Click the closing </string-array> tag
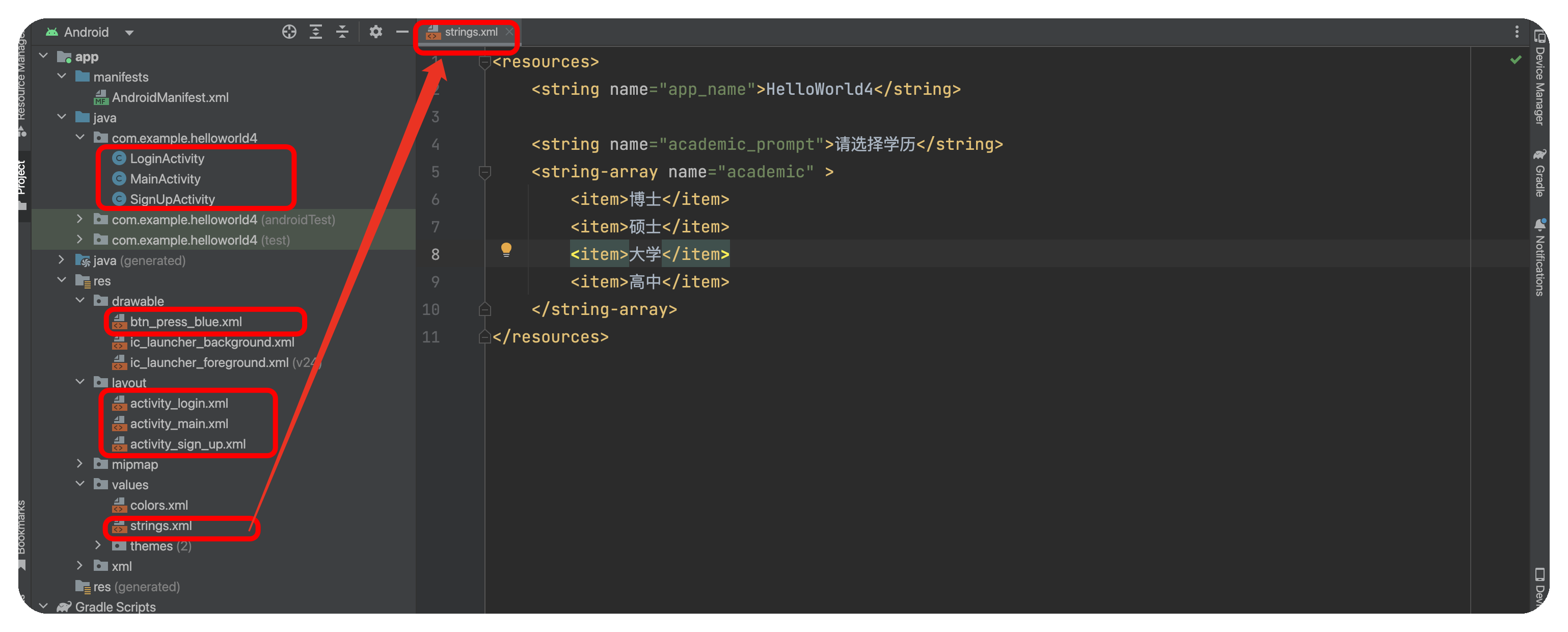Screen dimensions: 1568x632 (x=604, y=309)
